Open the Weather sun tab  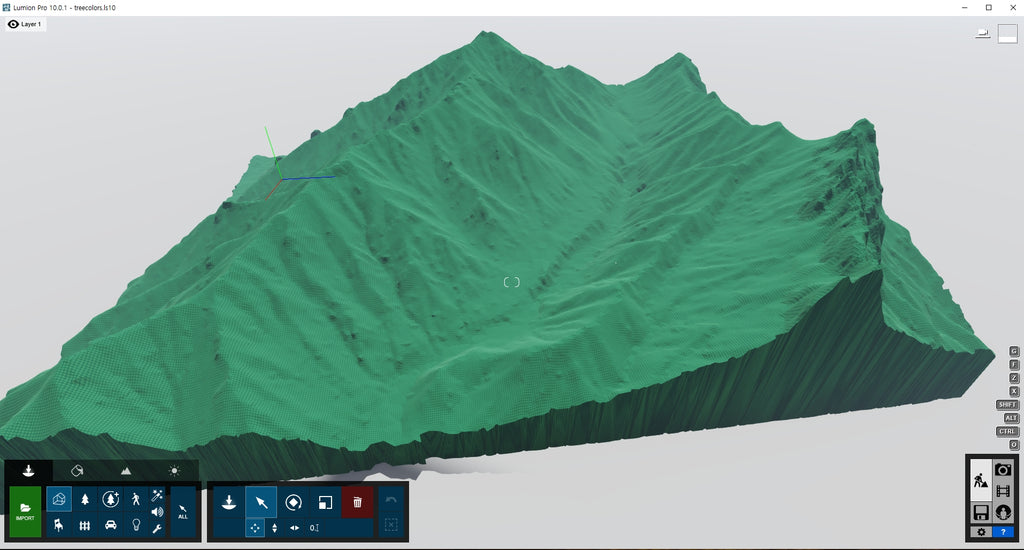(175, 470)
